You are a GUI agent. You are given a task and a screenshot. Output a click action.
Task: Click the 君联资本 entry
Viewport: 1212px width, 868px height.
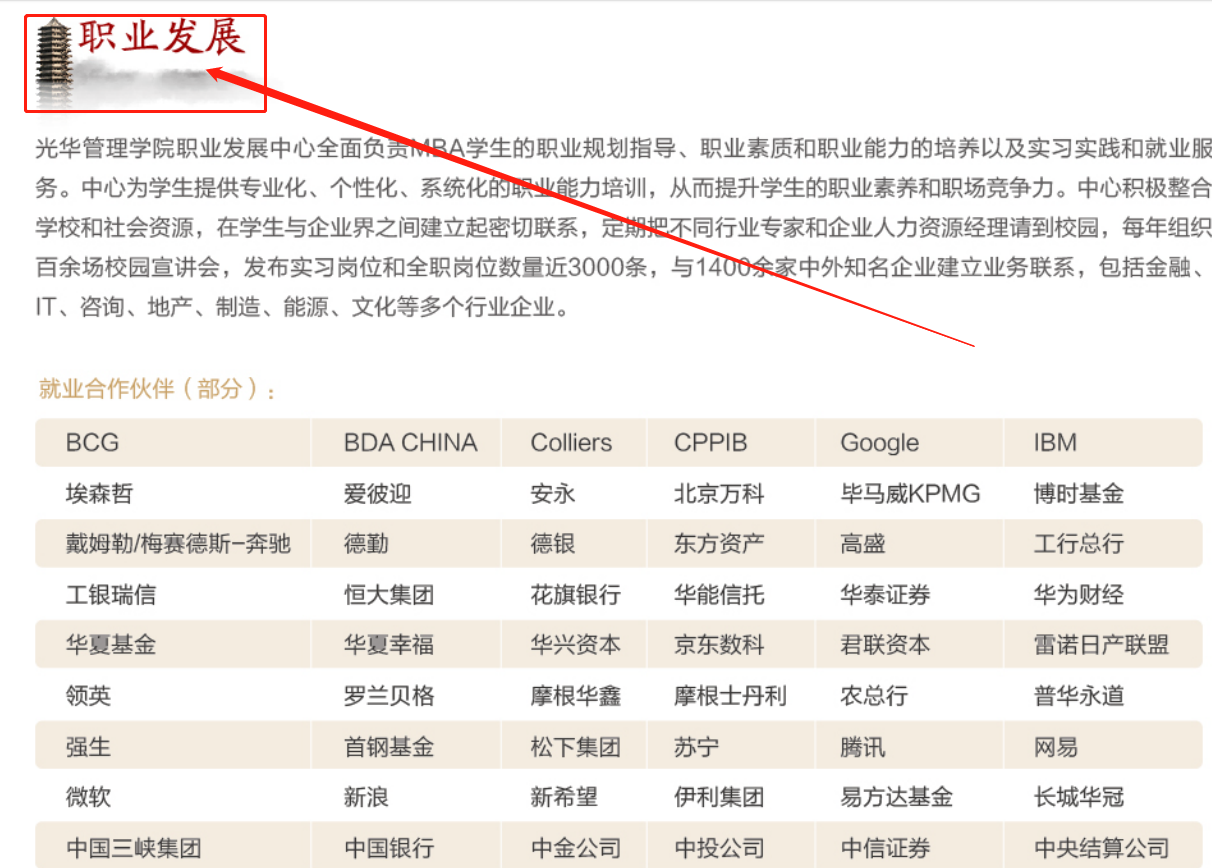coord(886,645)
